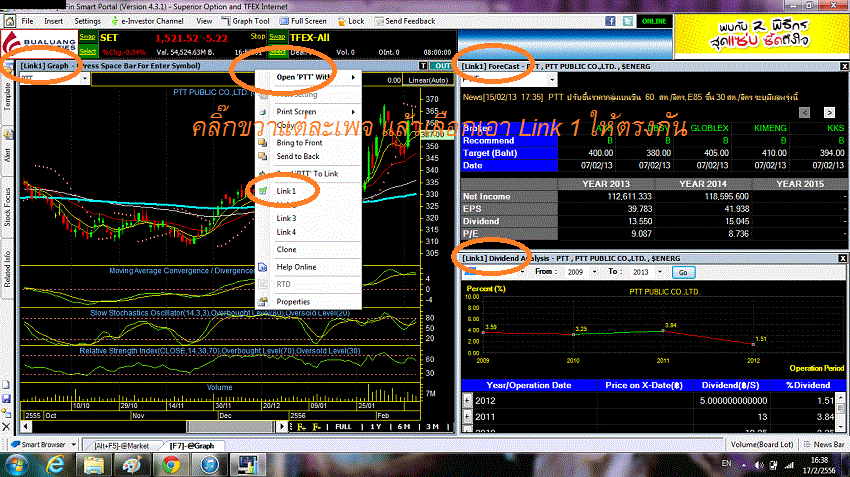Click the Go button in Dividend Analysis

tap(683, 272)
